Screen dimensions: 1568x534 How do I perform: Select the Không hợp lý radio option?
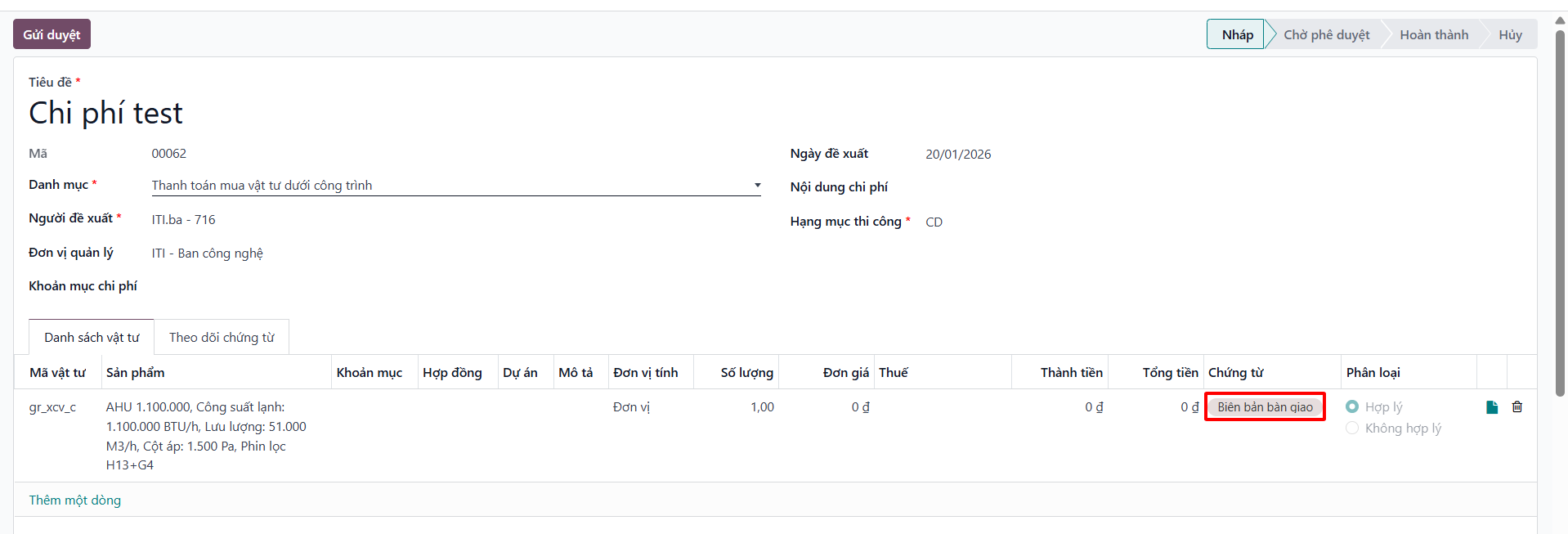(1352, 428)
